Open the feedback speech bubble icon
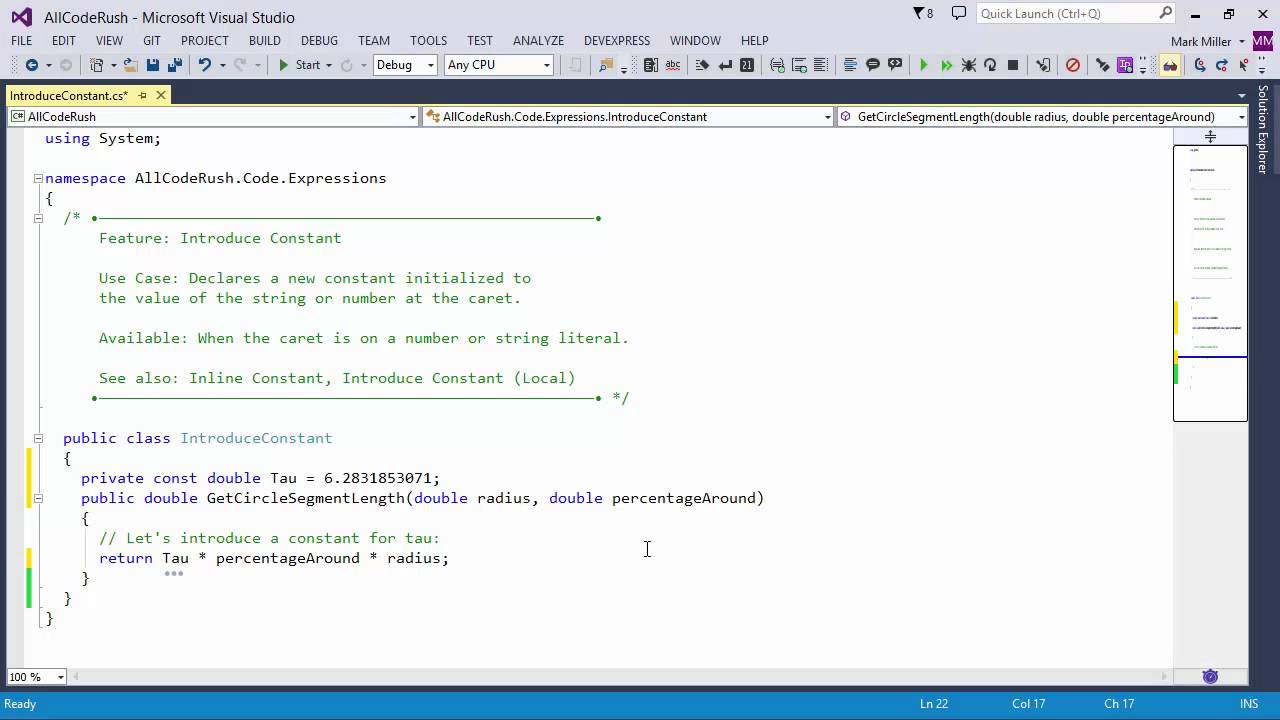 959,13
